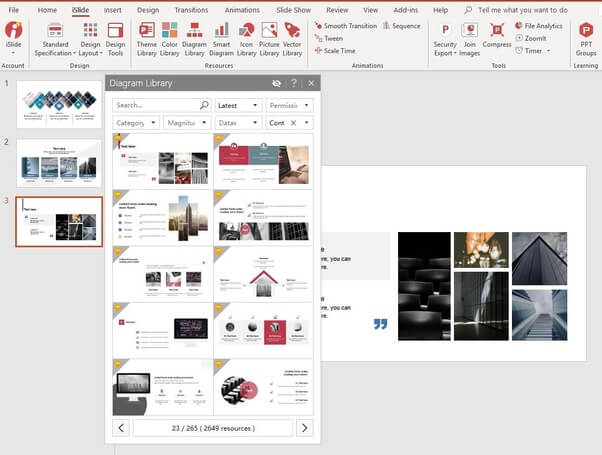602x455 pixels.
Task: Open Smart Diagram tool
Action: click(220, 39)
